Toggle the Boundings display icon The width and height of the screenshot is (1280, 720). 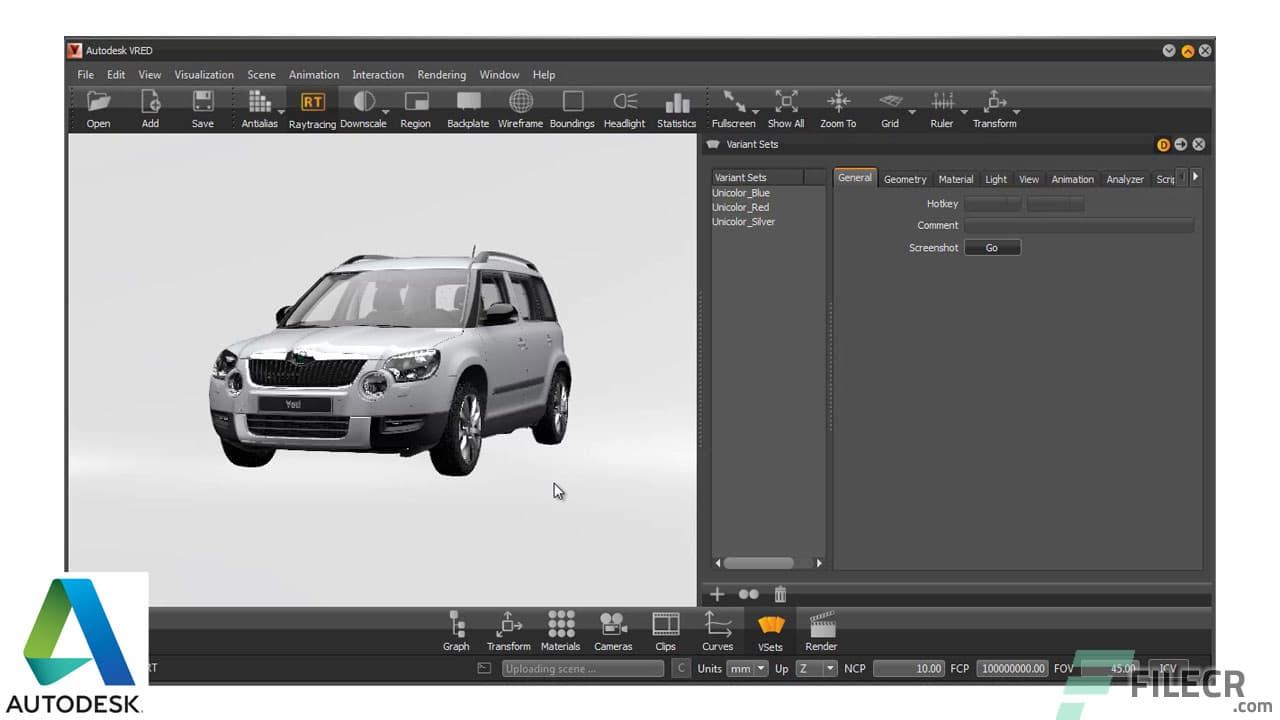(x=572, y=101)
